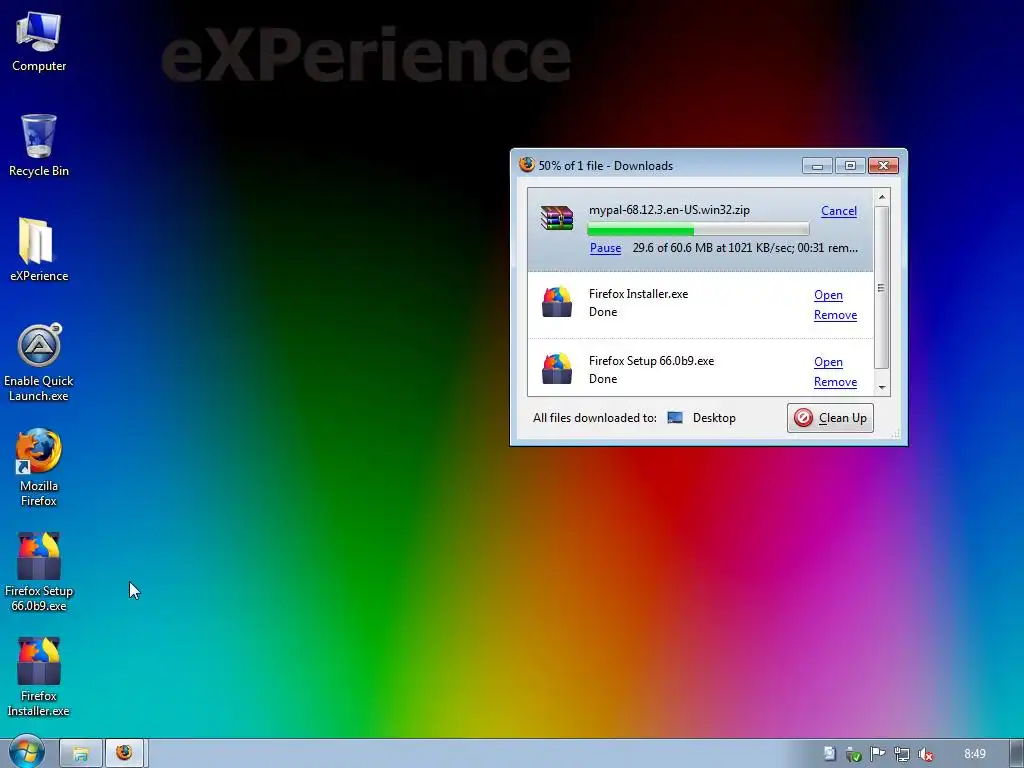Open the downloaded Firefox Setup 66.0b9.exe
Image resolution: width=1024 pixels, height=768 pixels.
828,362
